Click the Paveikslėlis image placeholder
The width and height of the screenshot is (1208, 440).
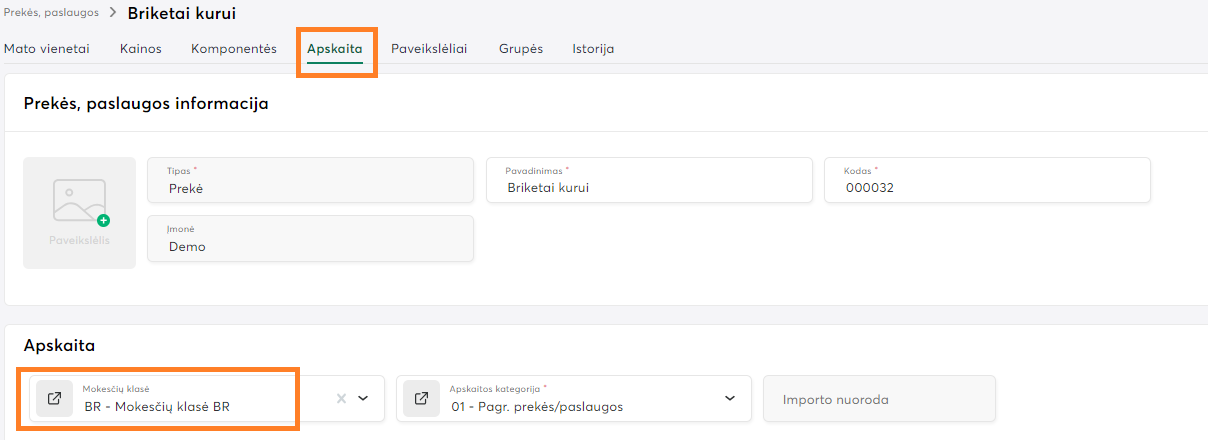(79, 212)
